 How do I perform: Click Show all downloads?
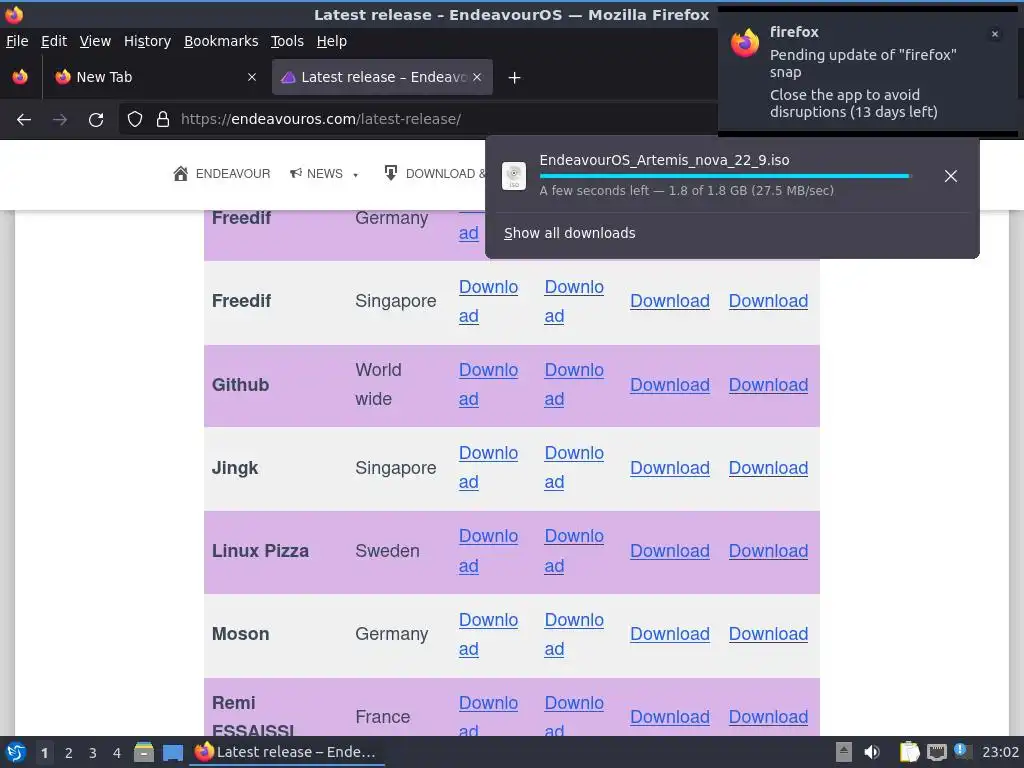point(569,233)
